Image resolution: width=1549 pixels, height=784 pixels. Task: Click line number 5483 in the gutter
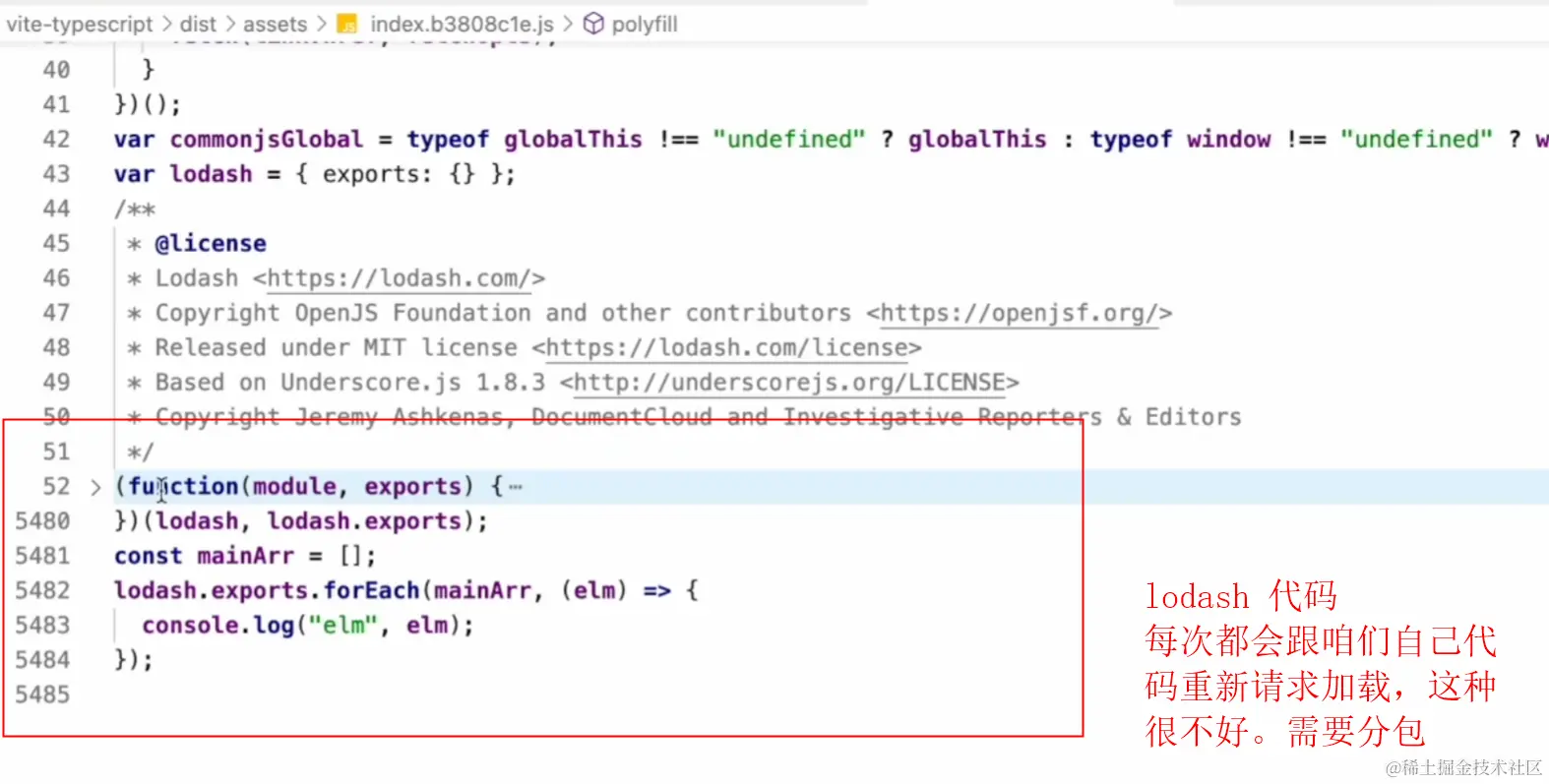[42, 625]
